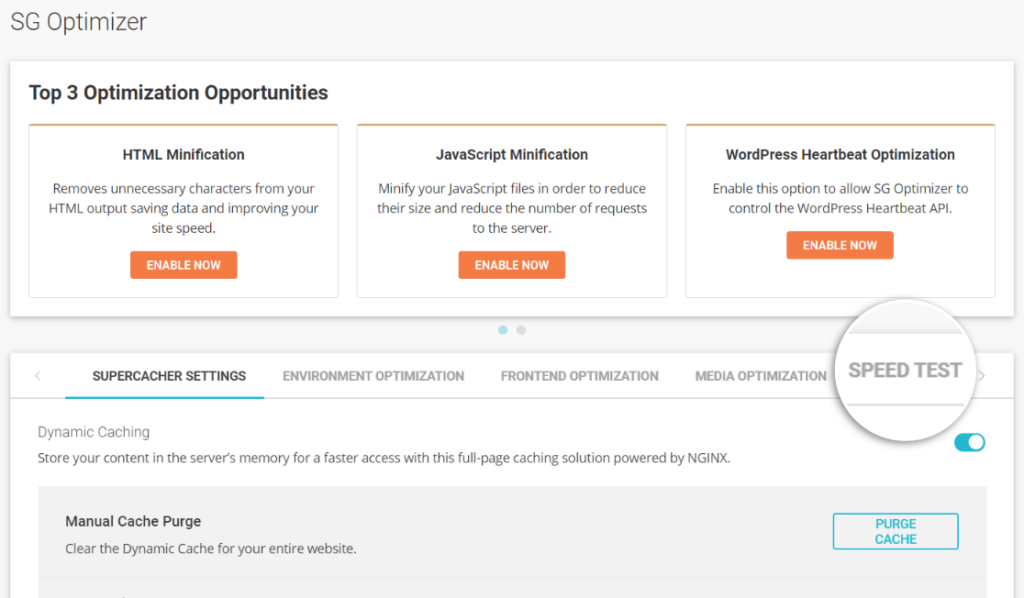
Task: Open the Environment Optimization tab
Action: 373,376
